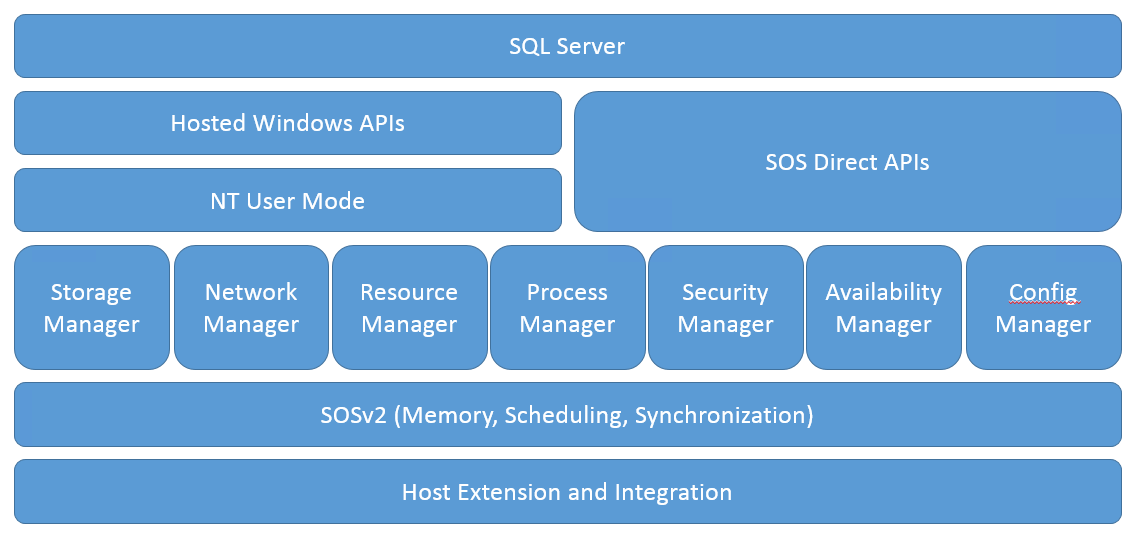This screenshot has width=1141, height=545.
Task: Select the Config Manager box
Action: (x=1043, y=308)
